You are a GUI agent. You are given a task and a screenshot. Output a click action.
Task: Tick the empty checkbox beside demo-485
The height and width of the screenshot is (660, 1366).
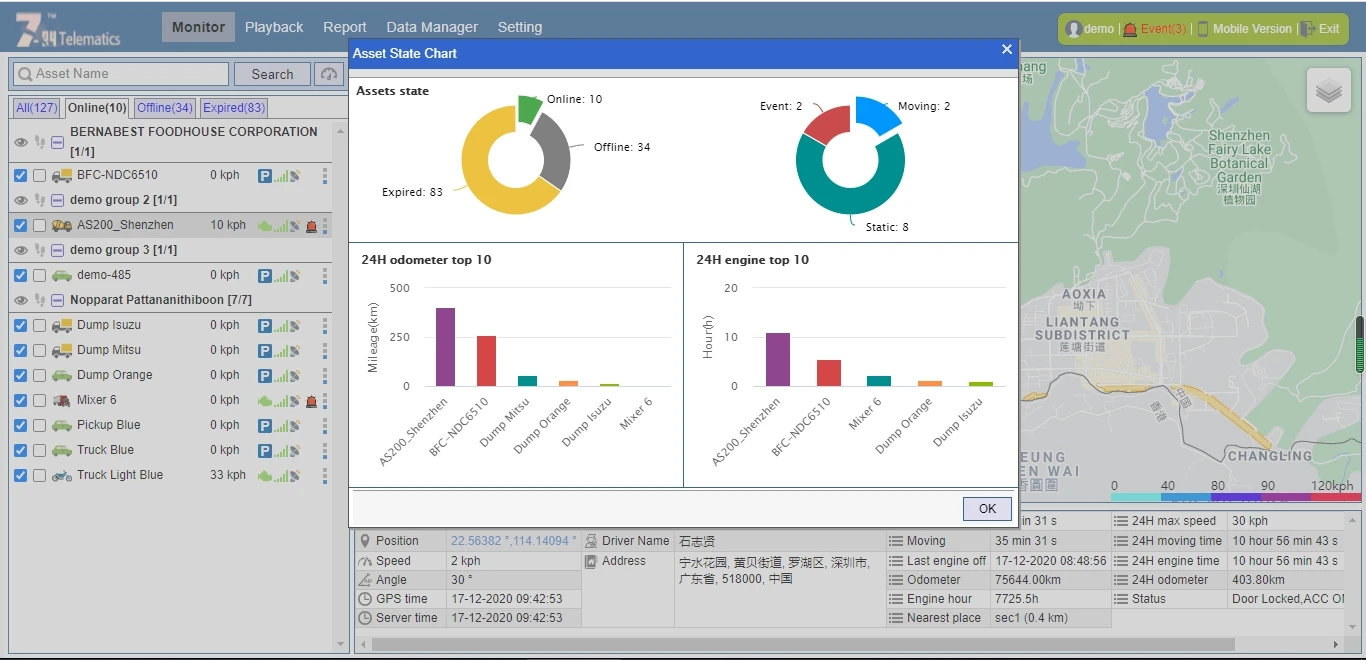39,276
